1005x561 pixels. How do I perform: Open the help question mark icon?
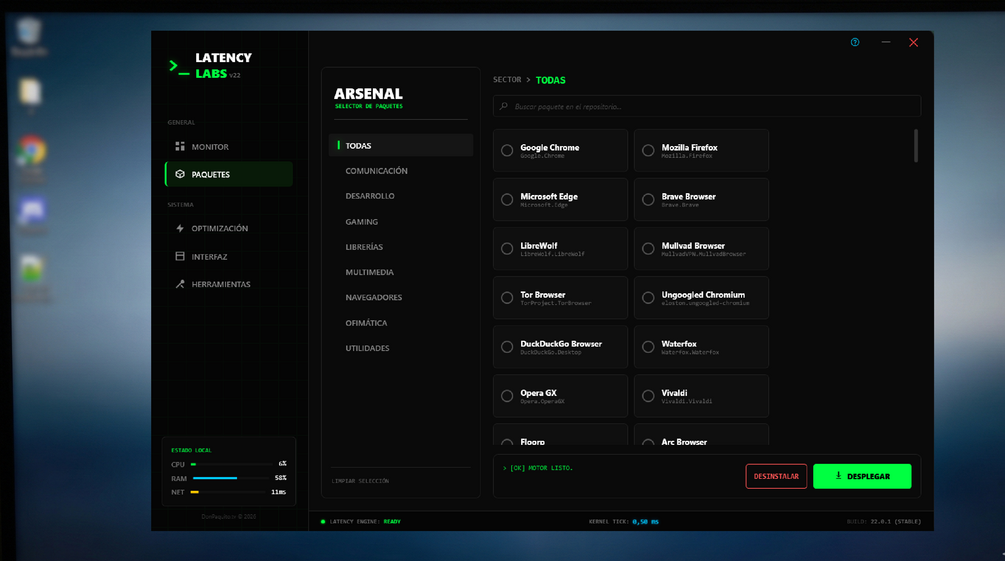(x=855, y=42)
